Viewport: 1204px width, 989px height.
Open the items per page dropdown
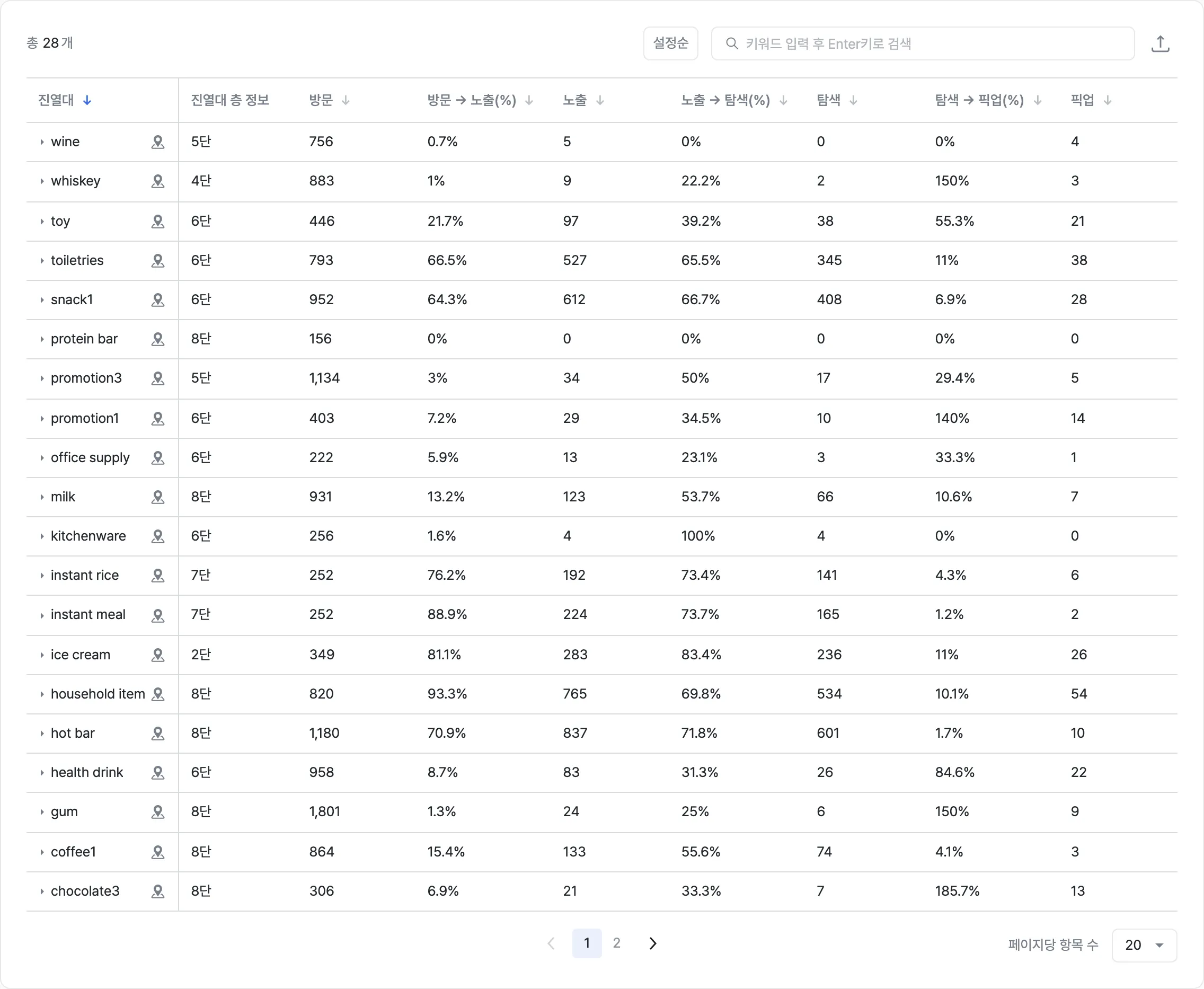pyautogui.click(x=1144, y=945)
